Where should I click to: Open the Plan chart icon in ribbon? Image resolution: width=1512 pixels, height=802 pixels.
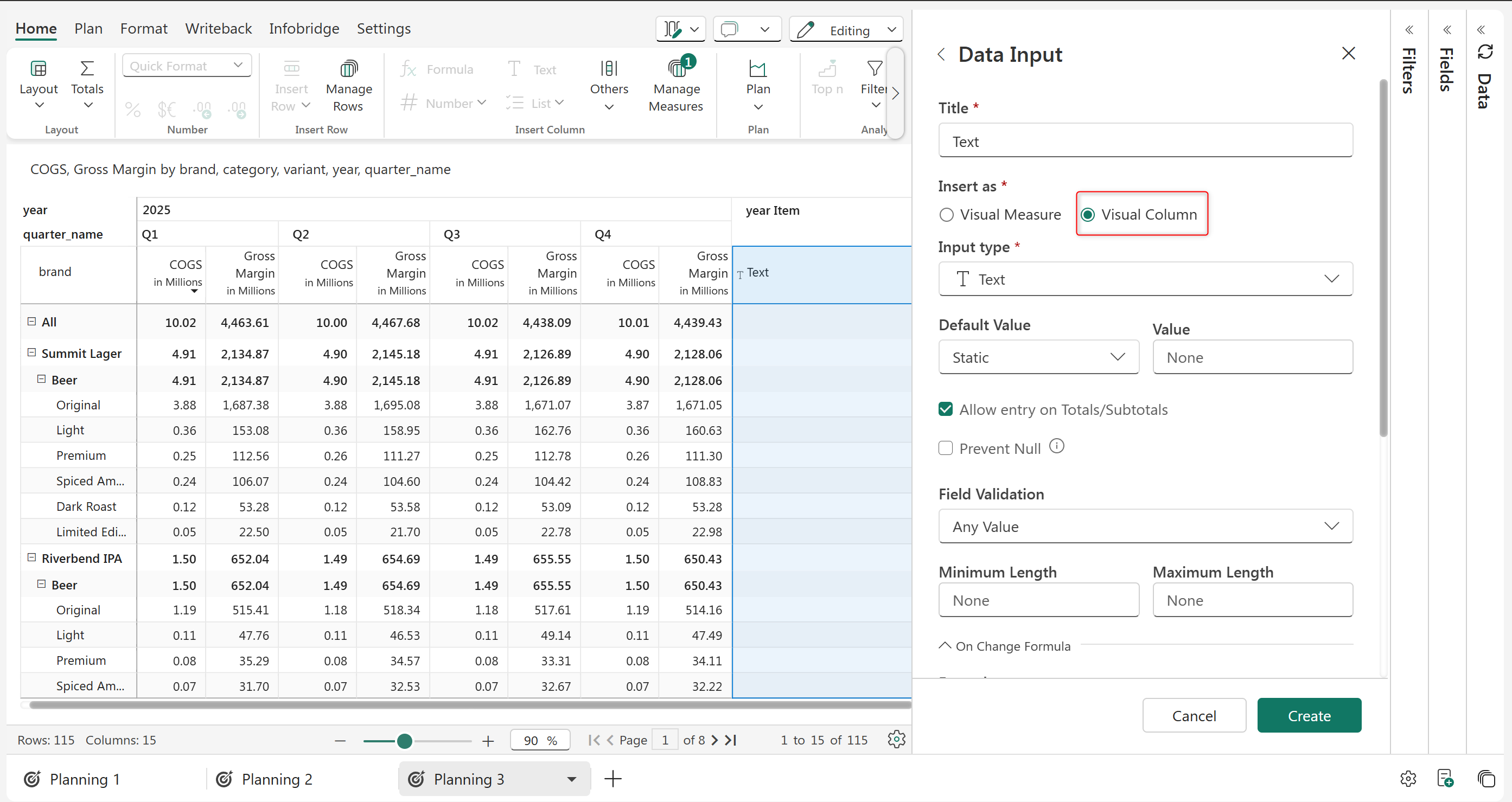tap(757, 70)
